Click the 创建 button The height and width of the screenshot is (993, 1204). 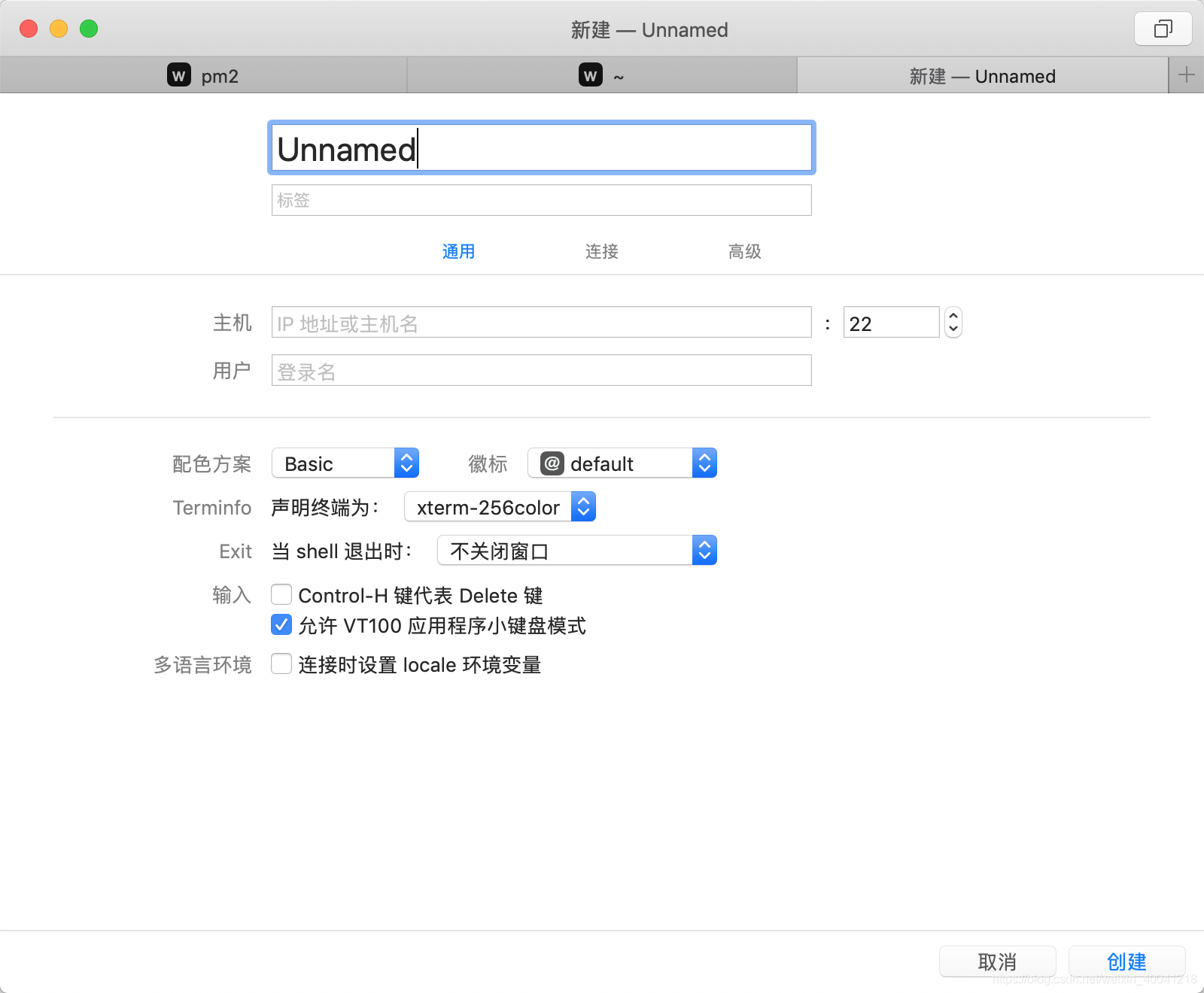[1127, 961]
